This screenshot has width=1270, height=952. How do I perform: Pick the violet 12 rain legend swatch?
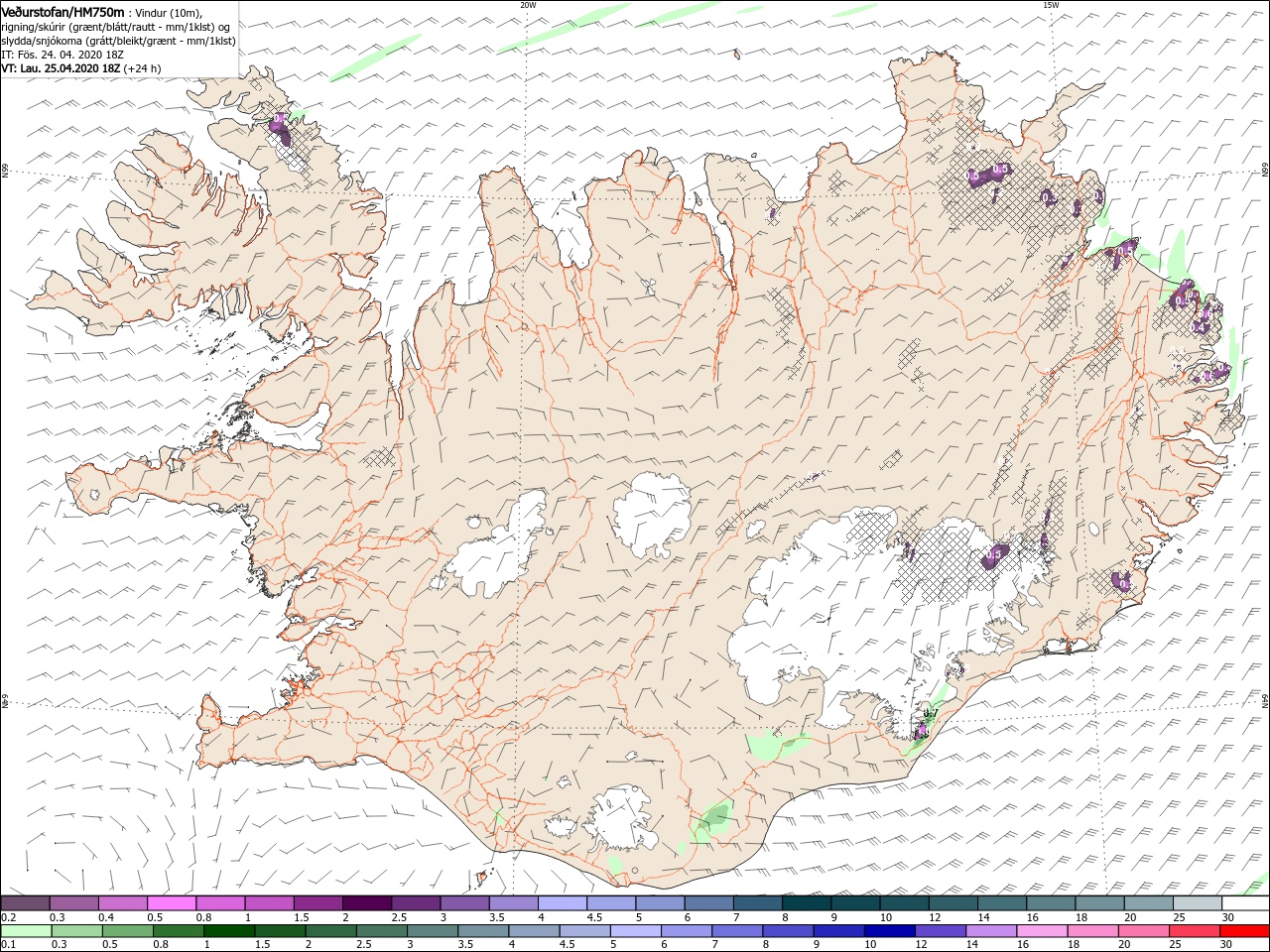tap(940, 930)
